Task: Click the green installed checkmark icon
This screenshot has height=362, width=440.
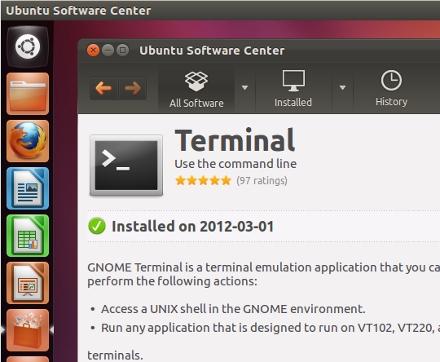Action: 97,226
